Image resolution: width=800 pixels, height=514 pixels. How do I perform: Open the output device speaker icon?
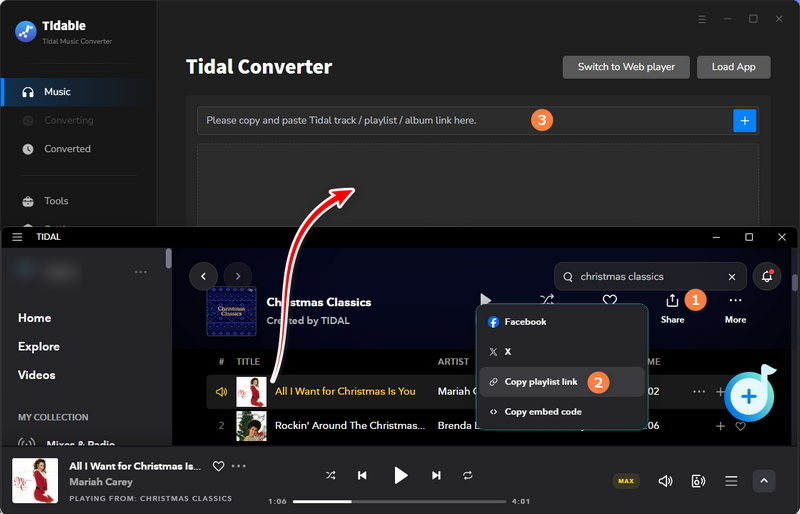698,481
